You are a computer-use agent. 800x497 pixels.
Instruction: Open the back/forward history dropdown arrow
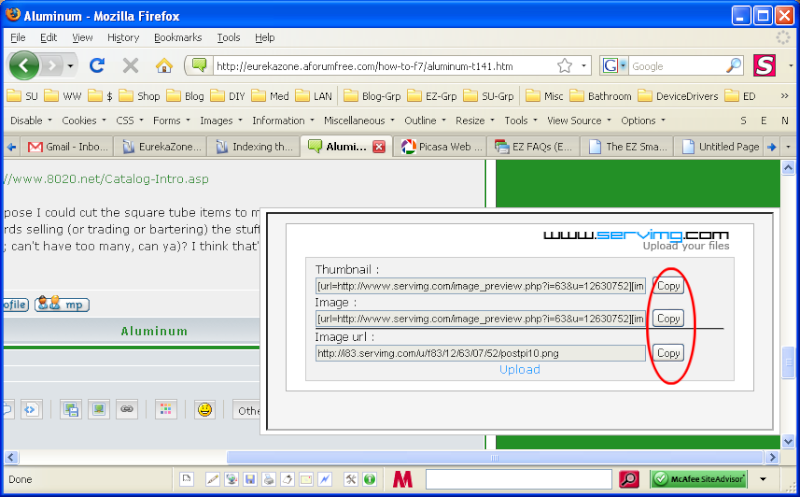point(70,66)
